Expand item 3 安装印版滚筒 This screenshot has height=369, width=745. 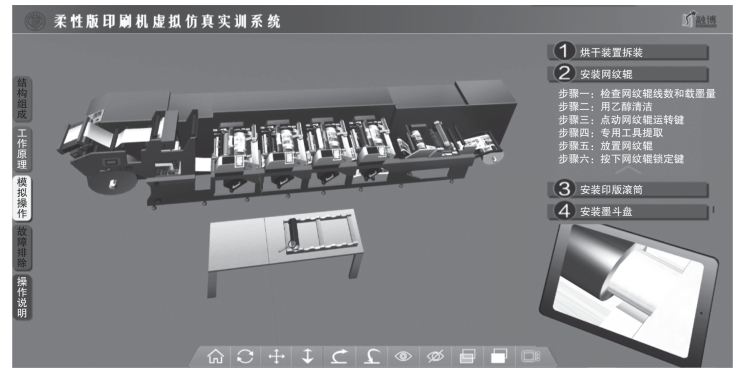point(628,189)
